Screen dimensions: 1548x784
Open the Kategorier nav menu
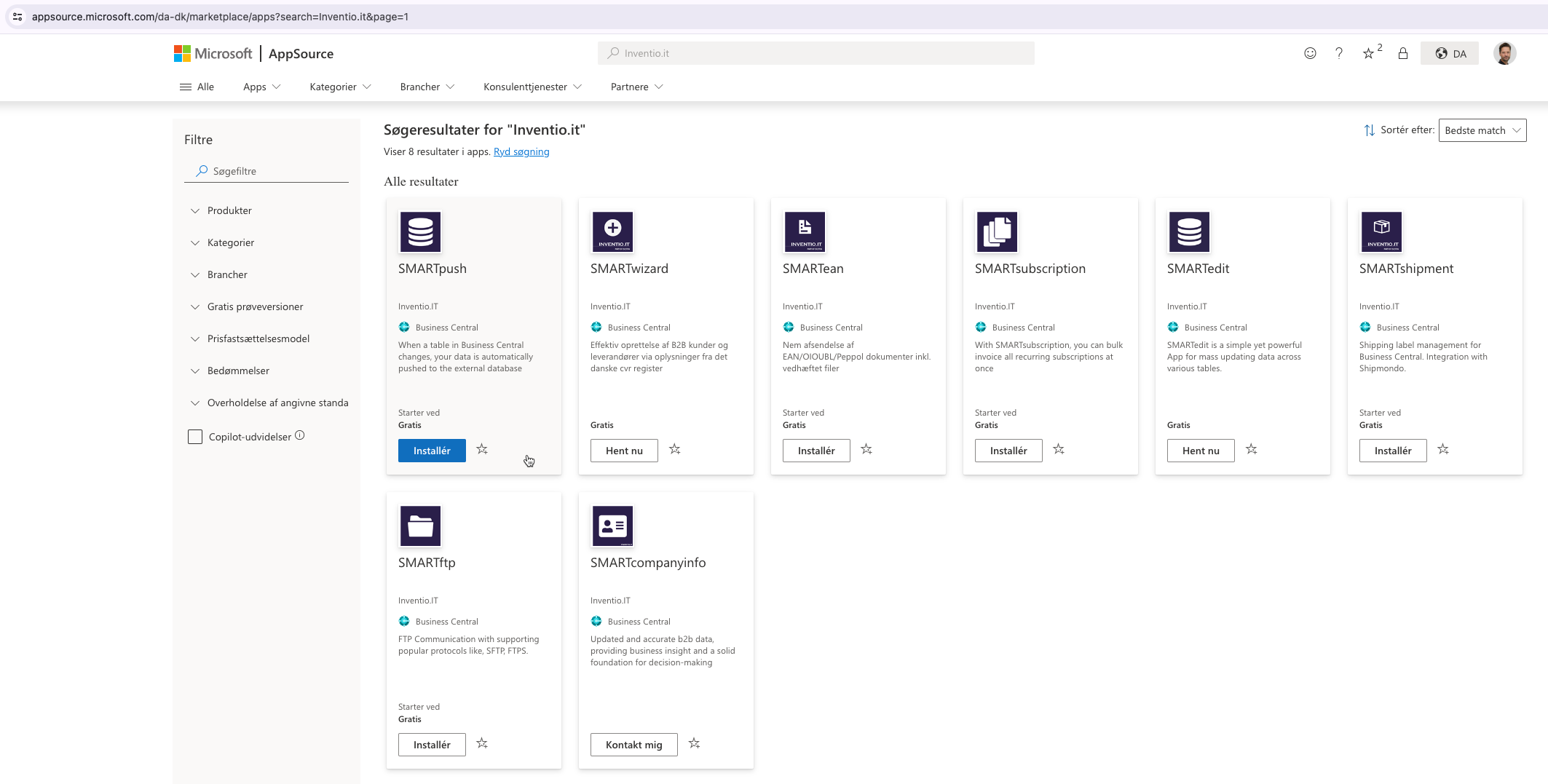point(340,87)
